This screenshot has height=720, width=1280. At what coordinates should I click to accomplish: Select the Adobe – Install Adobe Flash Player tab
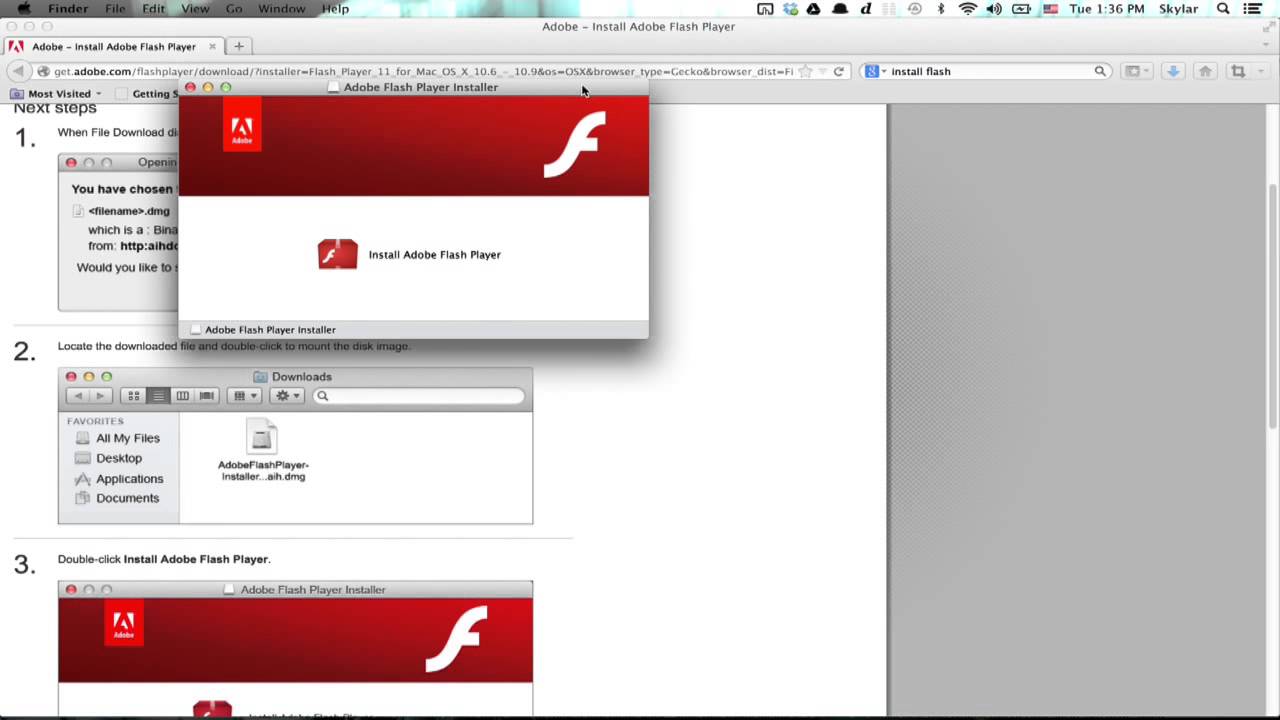pos(114,46)
